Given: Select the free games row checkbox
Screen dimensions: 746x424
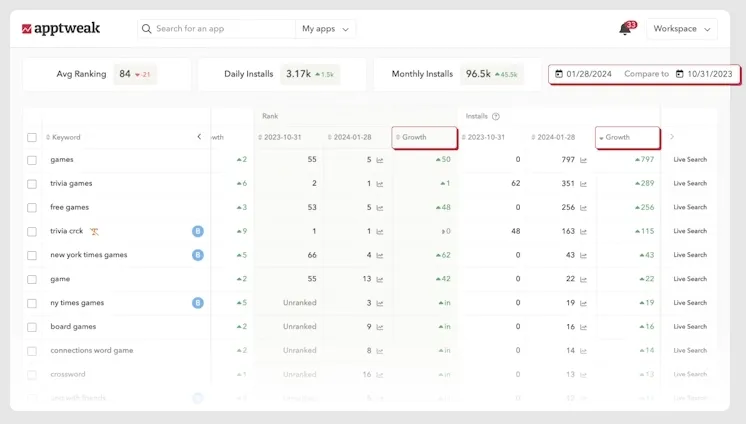Looking at the screenshot, I should click(x=32, y=208).
